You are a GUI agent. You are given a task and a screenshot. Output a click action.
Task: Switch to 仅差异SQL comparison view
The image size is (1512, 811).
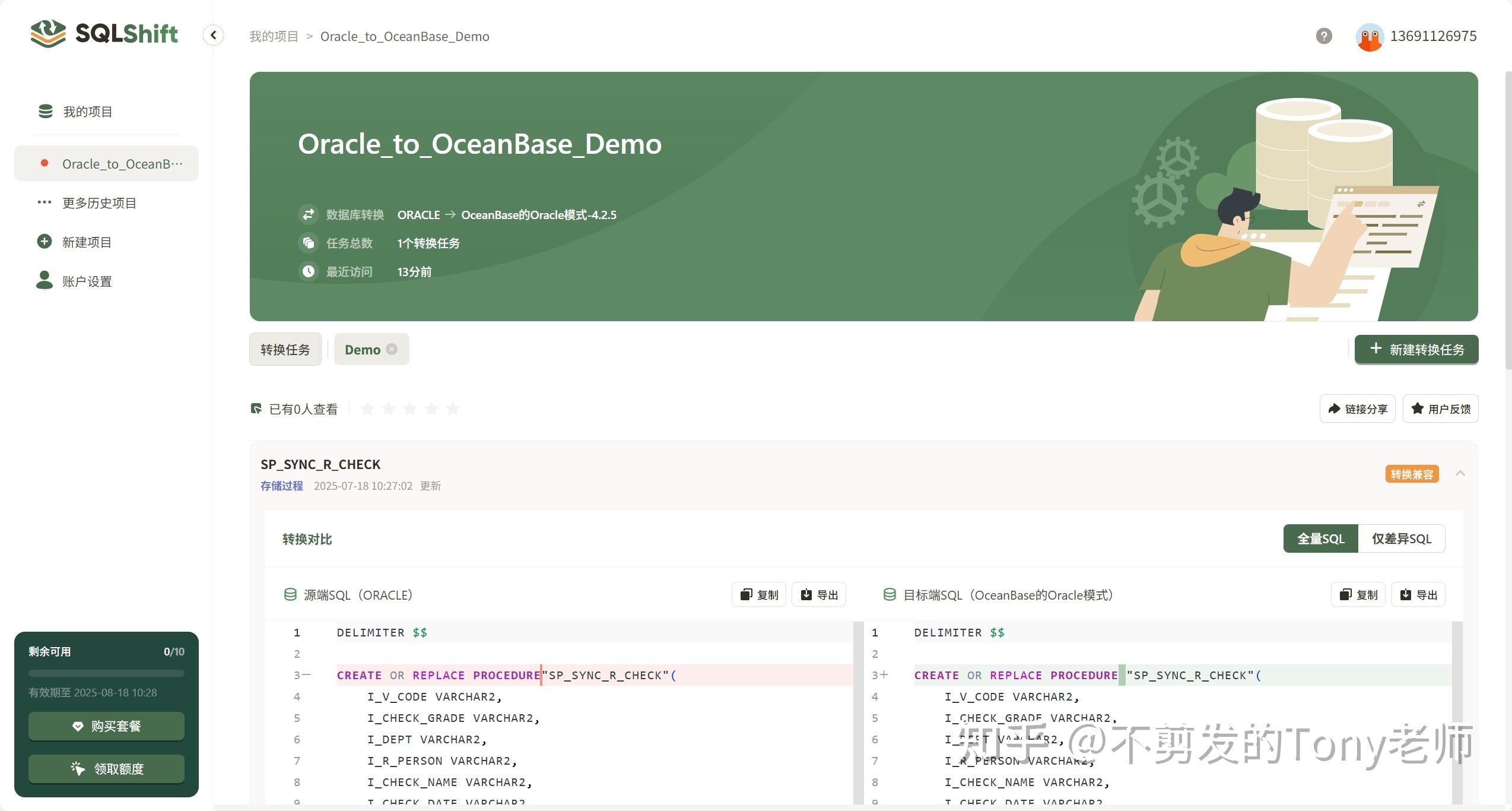point(1402,538)
